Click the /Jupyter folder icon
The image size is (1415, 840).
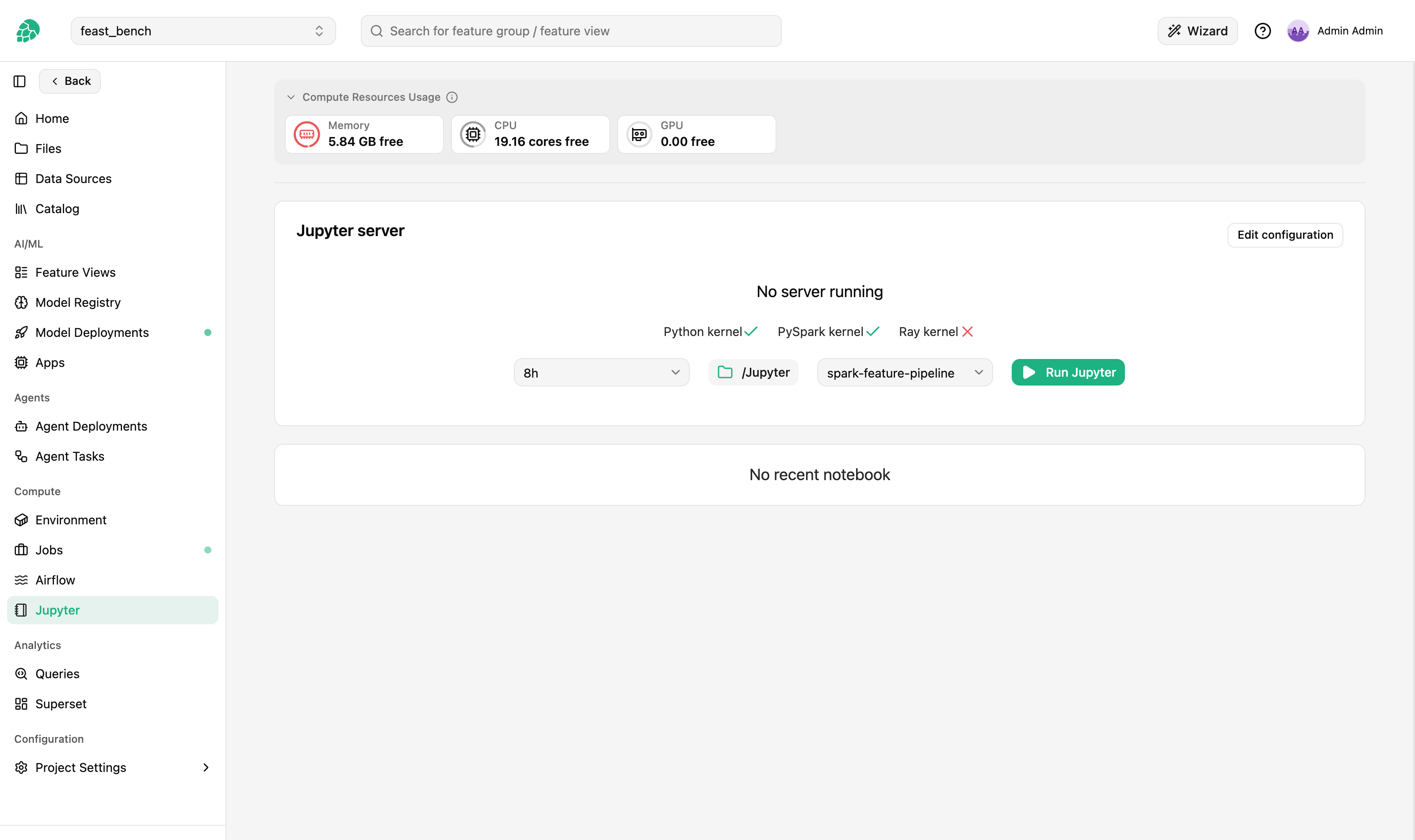(725, 372)
